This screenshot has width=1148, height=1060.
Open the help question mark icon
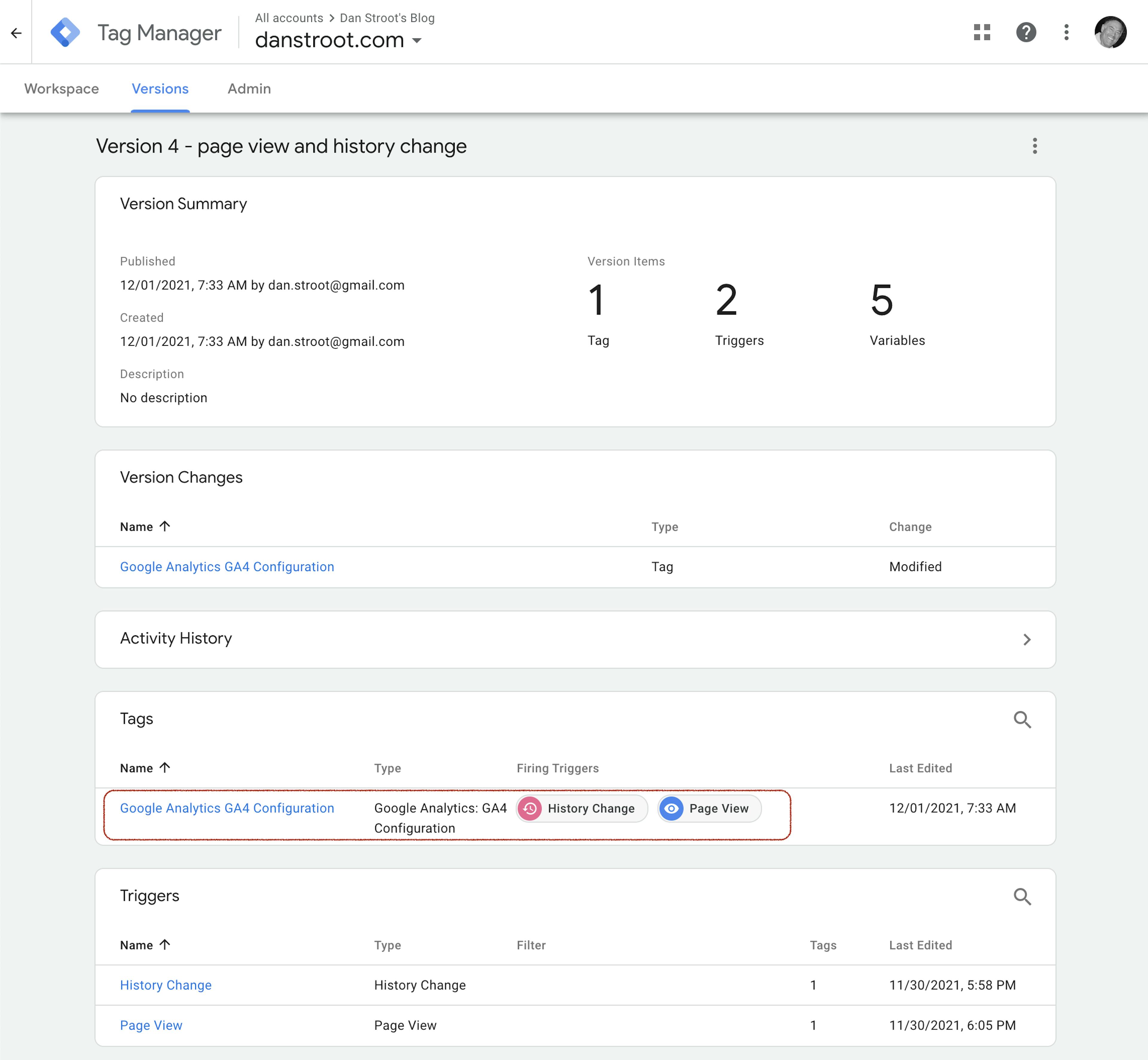(1025, 32)
